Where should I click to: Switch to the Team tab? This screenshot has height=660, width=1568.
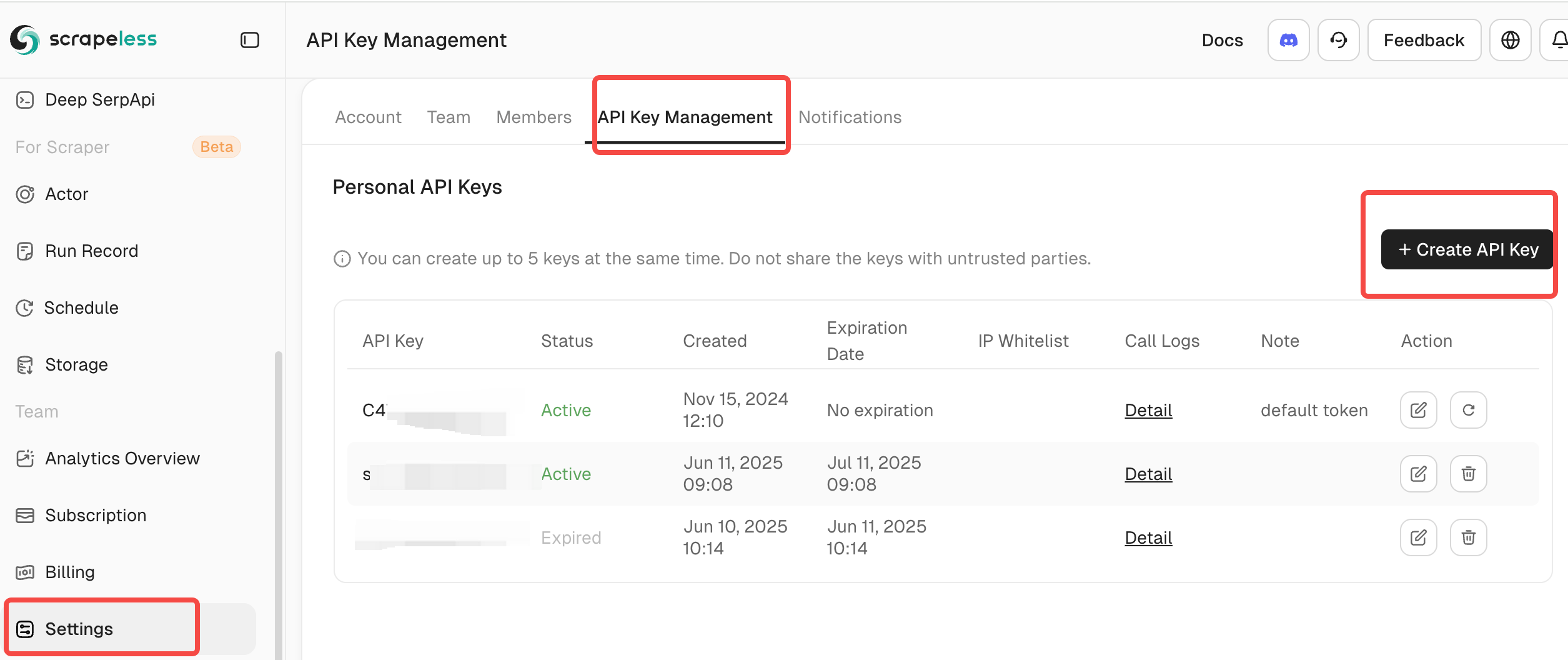449,117
